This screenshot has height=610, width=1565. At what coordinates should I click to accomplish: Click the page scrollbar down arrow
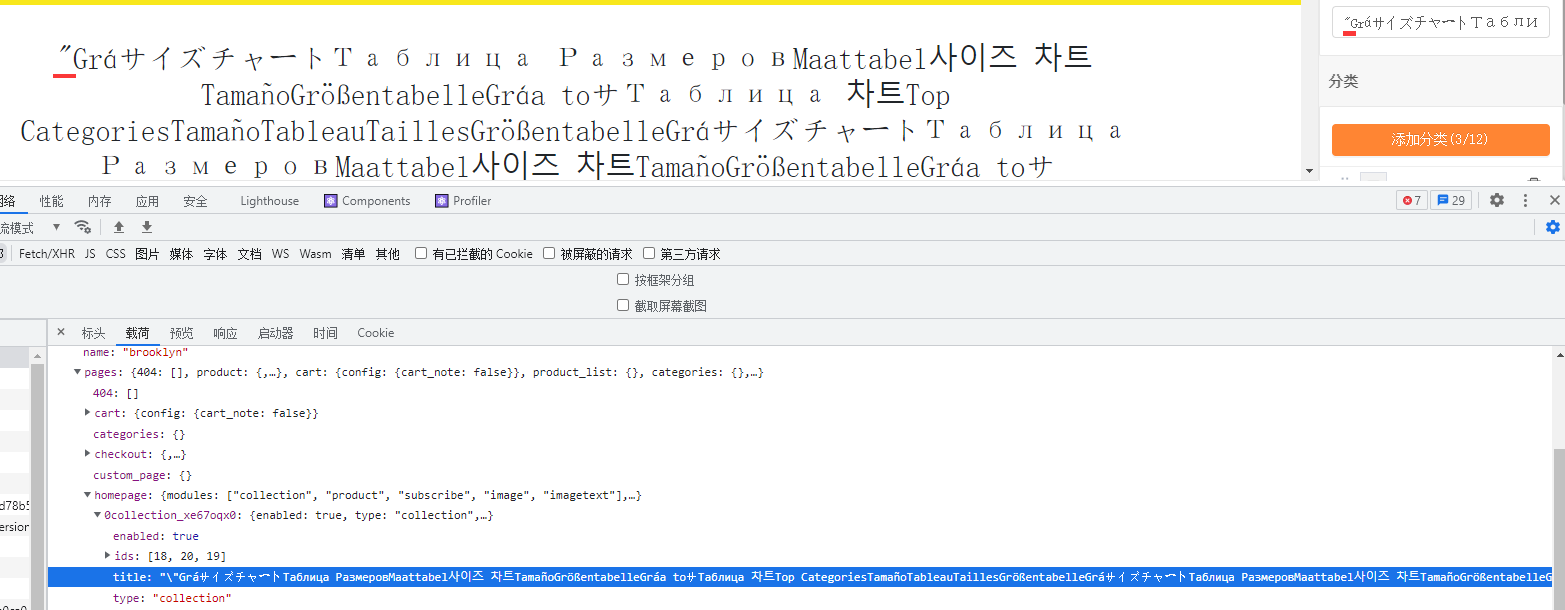tap(1310, 172)
